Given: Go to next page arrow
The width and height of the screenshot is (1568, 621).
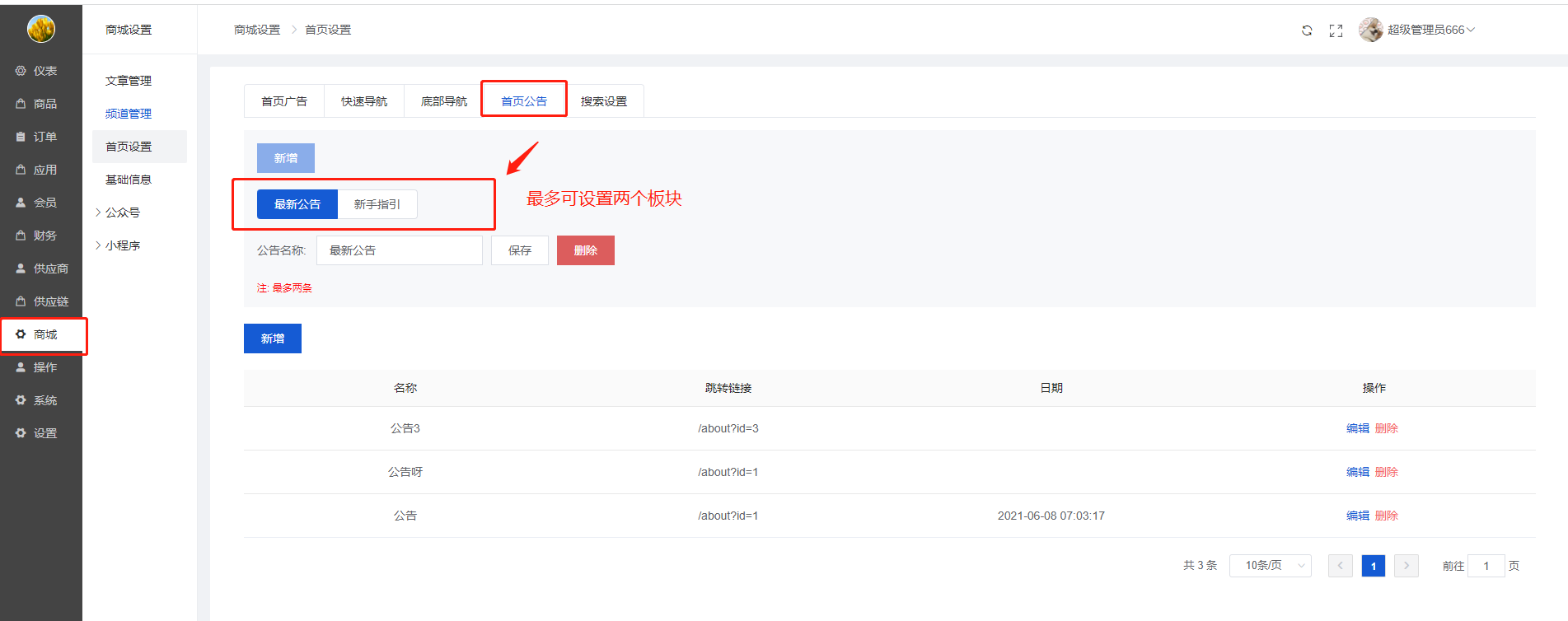Looking at the screenshot, I should [x=1406, y=566].
